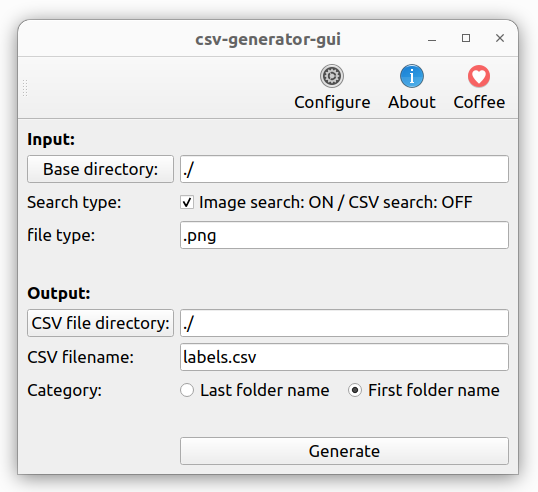The height and width of the screenshot is (492, 538).
Task: Close the csv-generator-gui window
Action: pos(500,38)
